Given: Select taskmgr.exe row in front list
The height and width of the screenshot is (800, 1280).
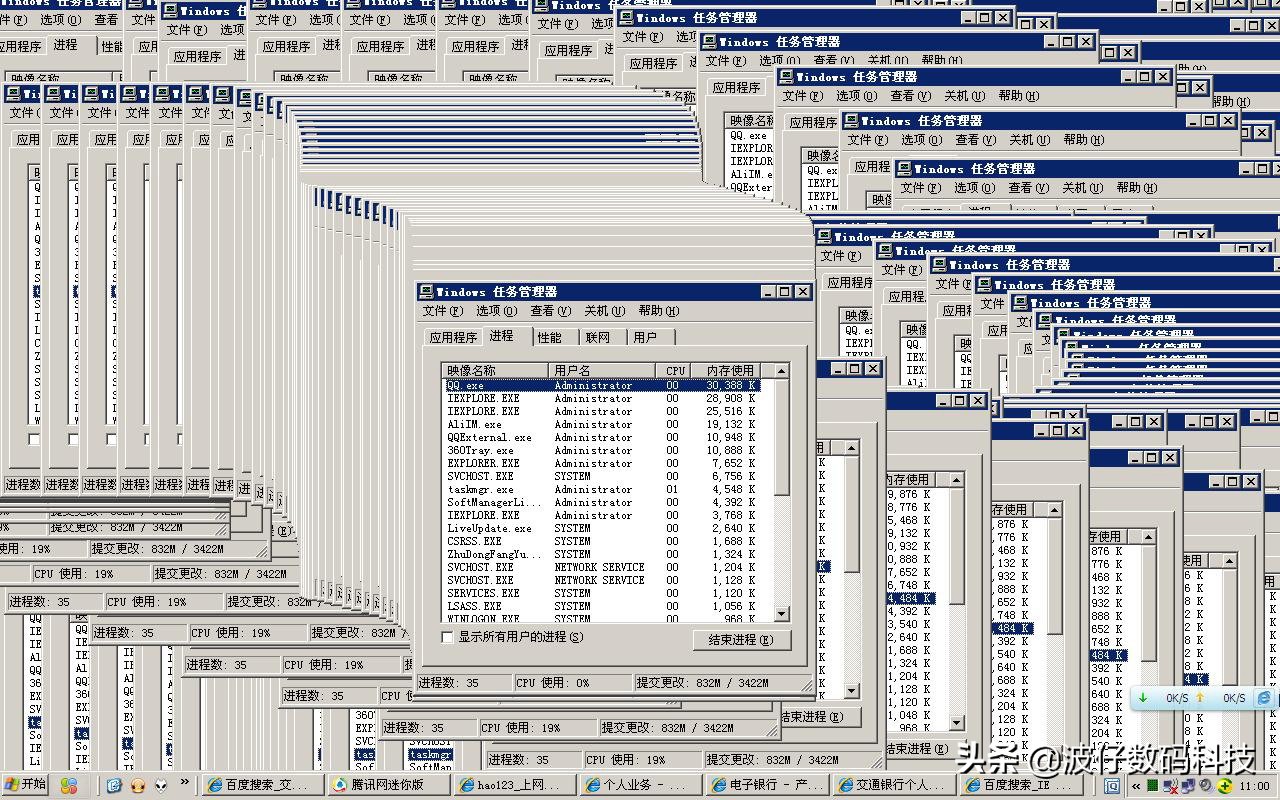Looking at the screenshot, I should [602, 489].
